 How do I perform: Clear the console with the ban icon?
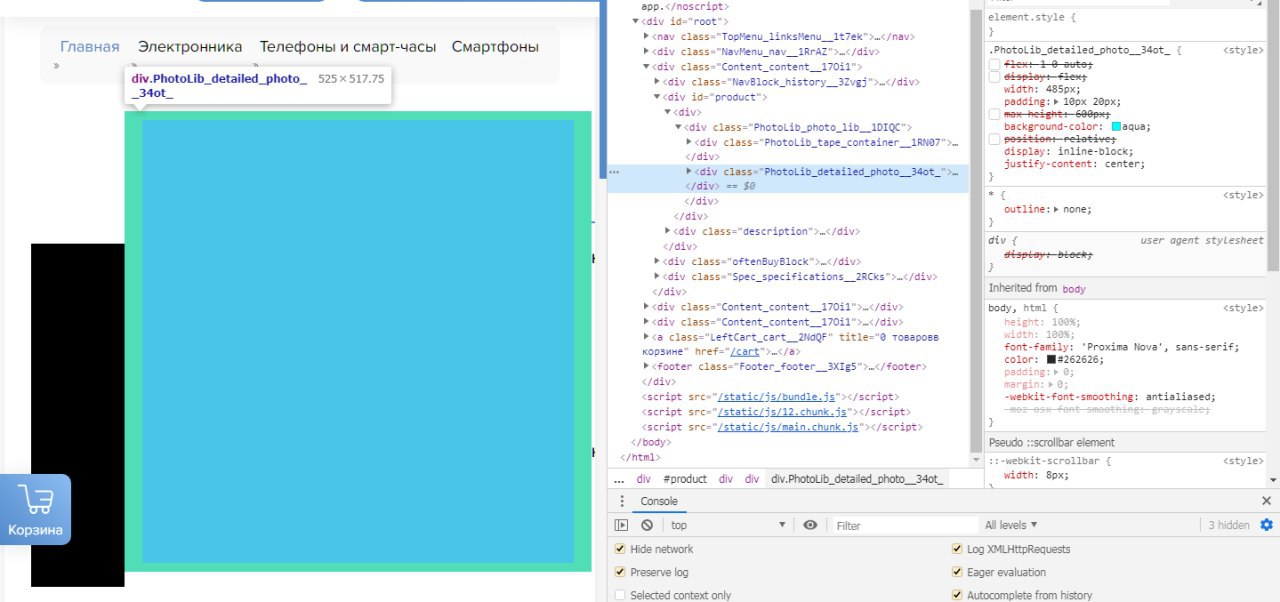pos(647,525)
